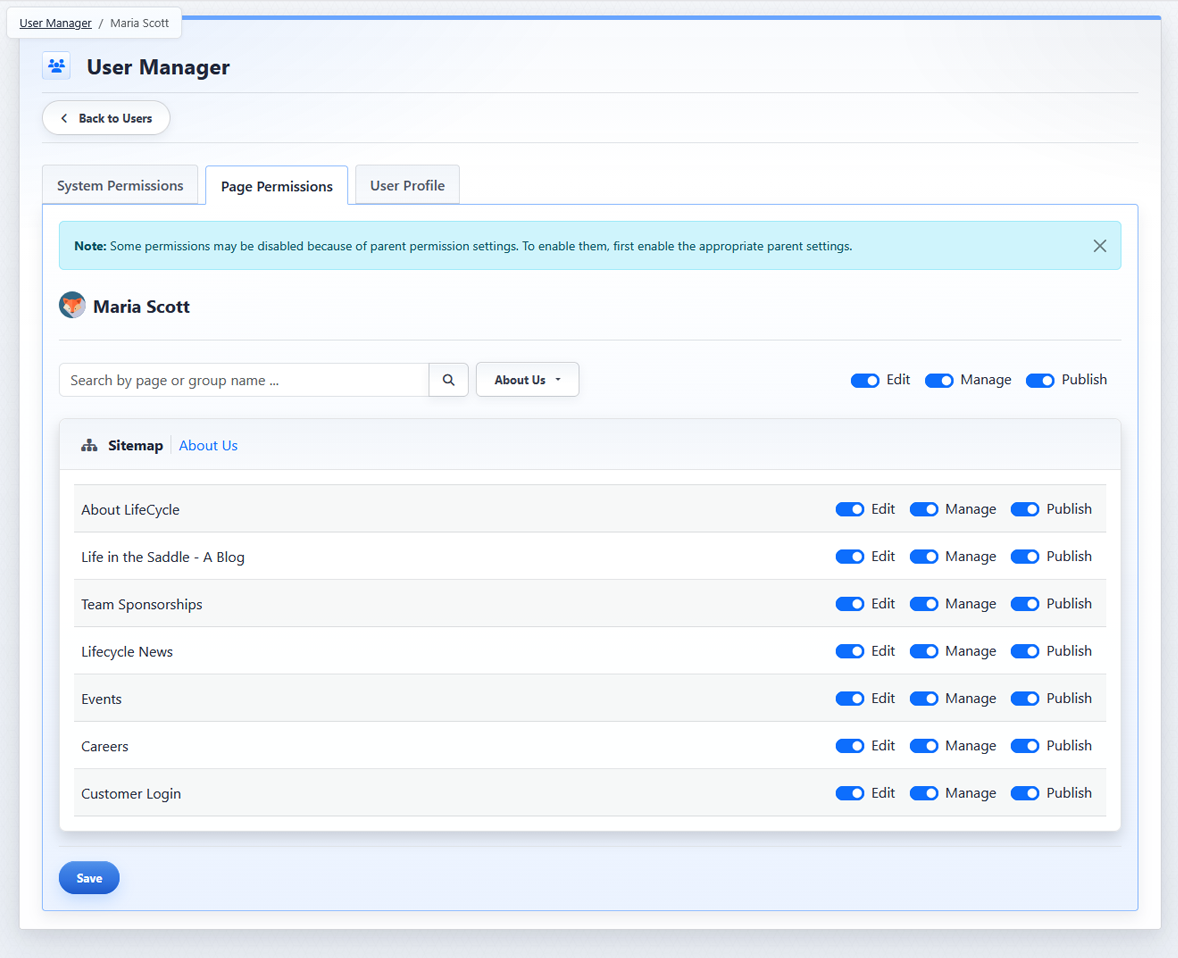Toggle the global Edit switch
1178x958 pixels.
[865, 380]
